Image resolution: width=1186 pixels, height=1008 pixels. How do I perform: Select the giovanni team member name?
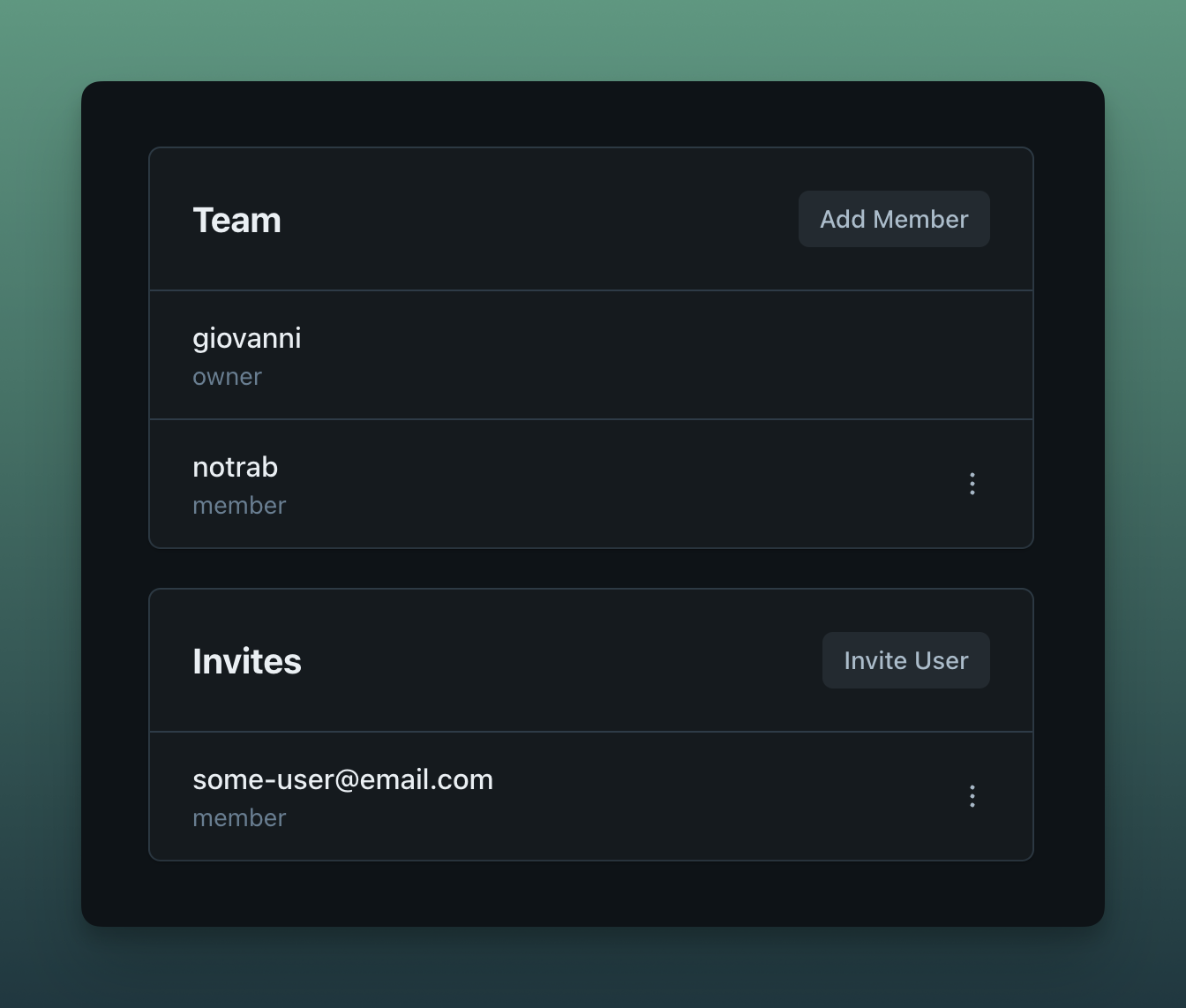click(x=246, y=338)
